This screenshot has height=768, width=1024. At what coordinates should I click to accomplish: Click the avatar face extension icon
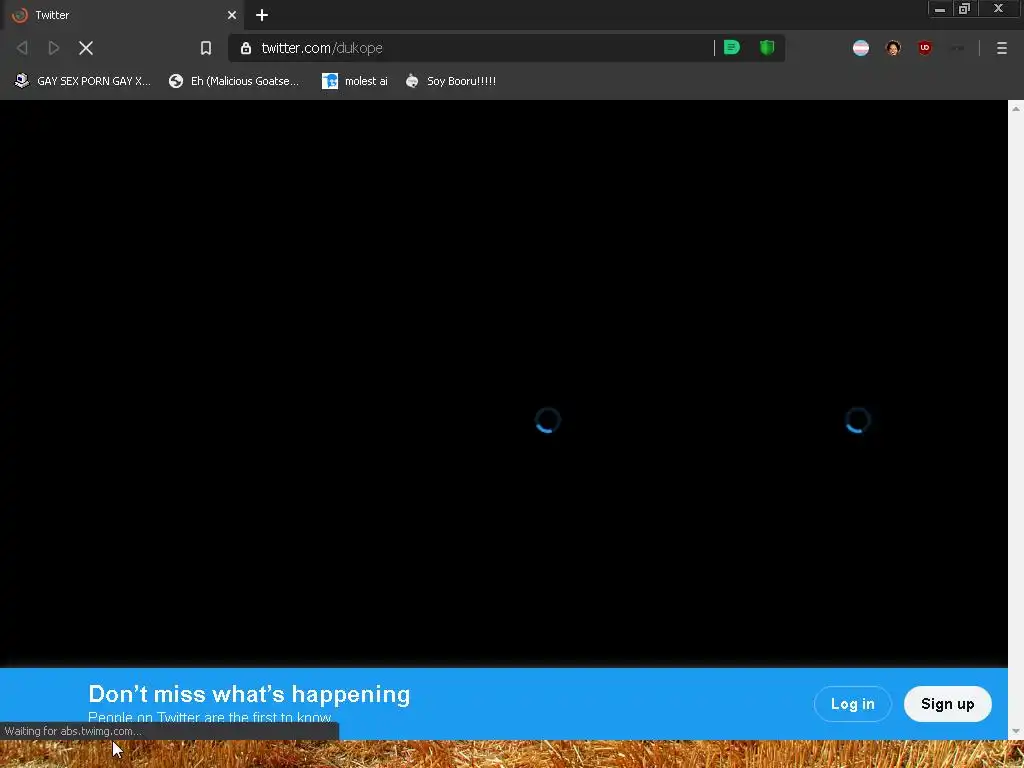pos(893,48)
